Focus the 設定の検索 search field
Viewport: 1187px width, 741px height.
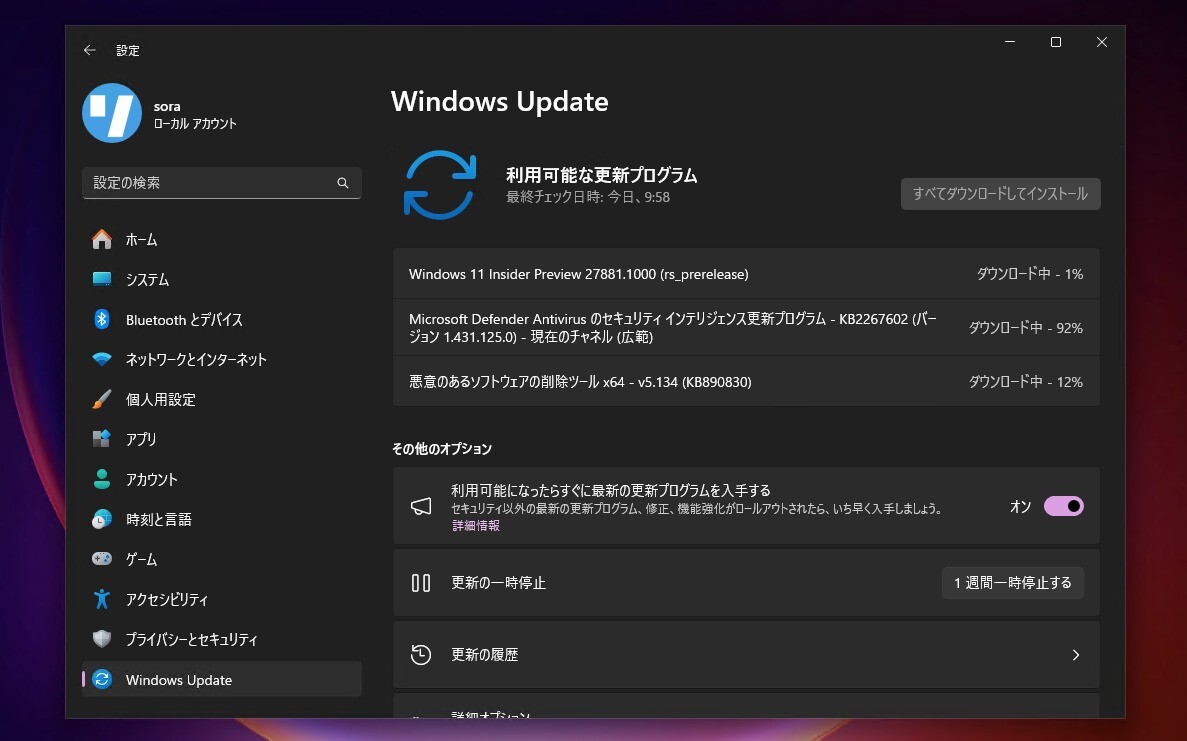point(222,183)
